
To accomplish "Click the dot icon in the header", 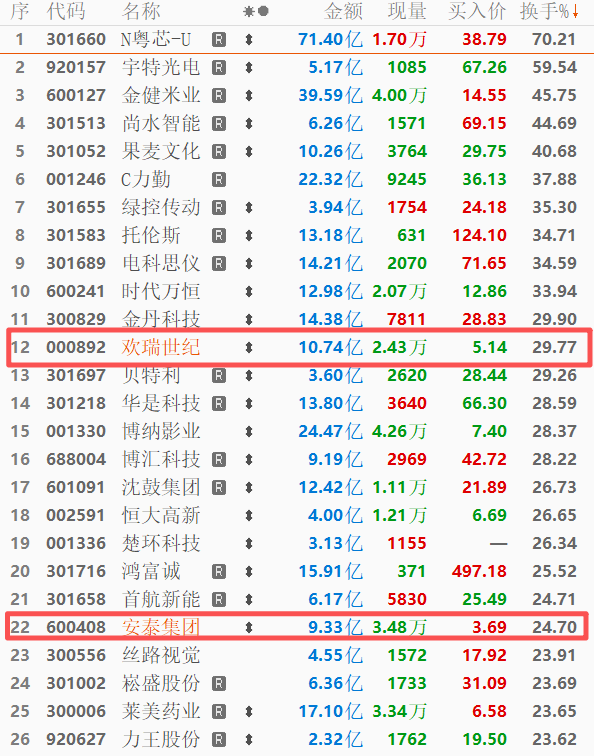I will tap(263, 11).
